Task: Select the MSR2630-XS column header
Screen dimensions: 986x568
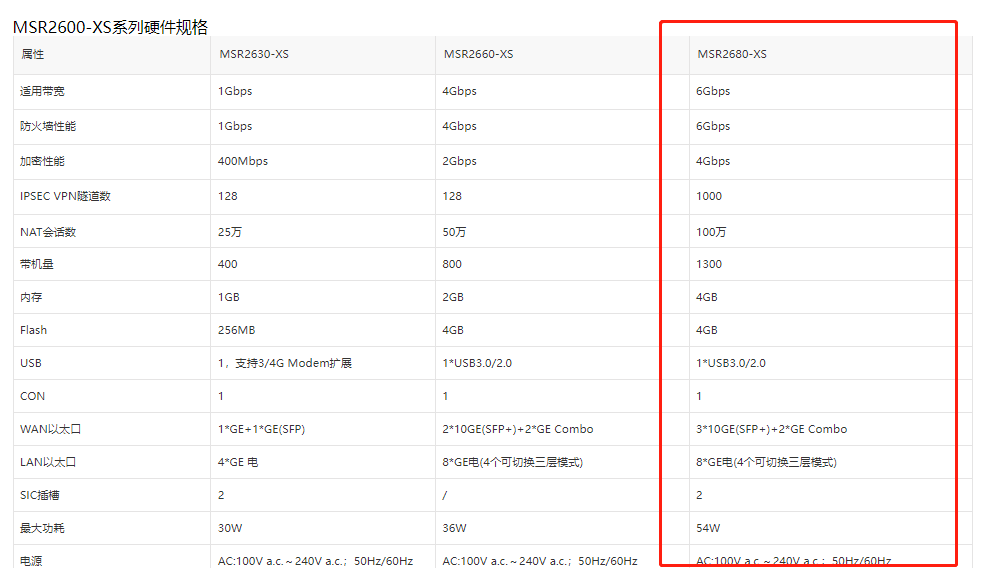Action: [x=254, y=54]
